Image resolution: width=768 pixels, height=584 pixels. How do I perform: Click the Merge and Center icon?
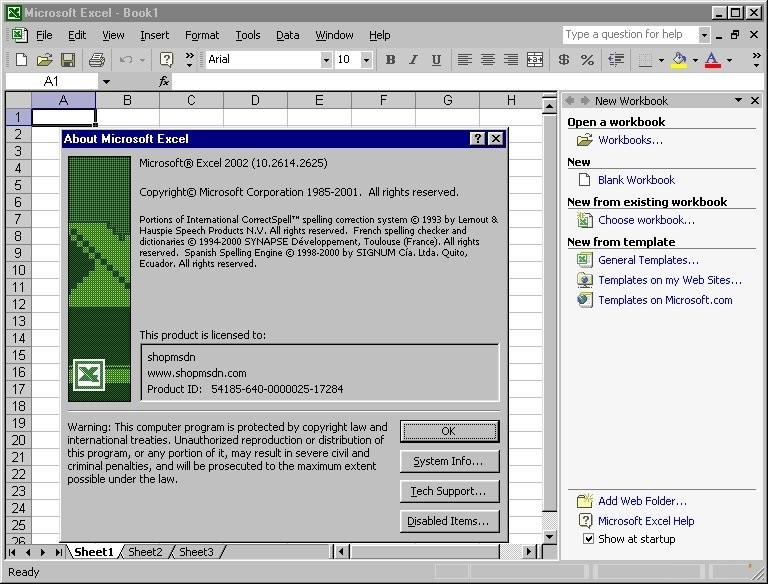534,60
